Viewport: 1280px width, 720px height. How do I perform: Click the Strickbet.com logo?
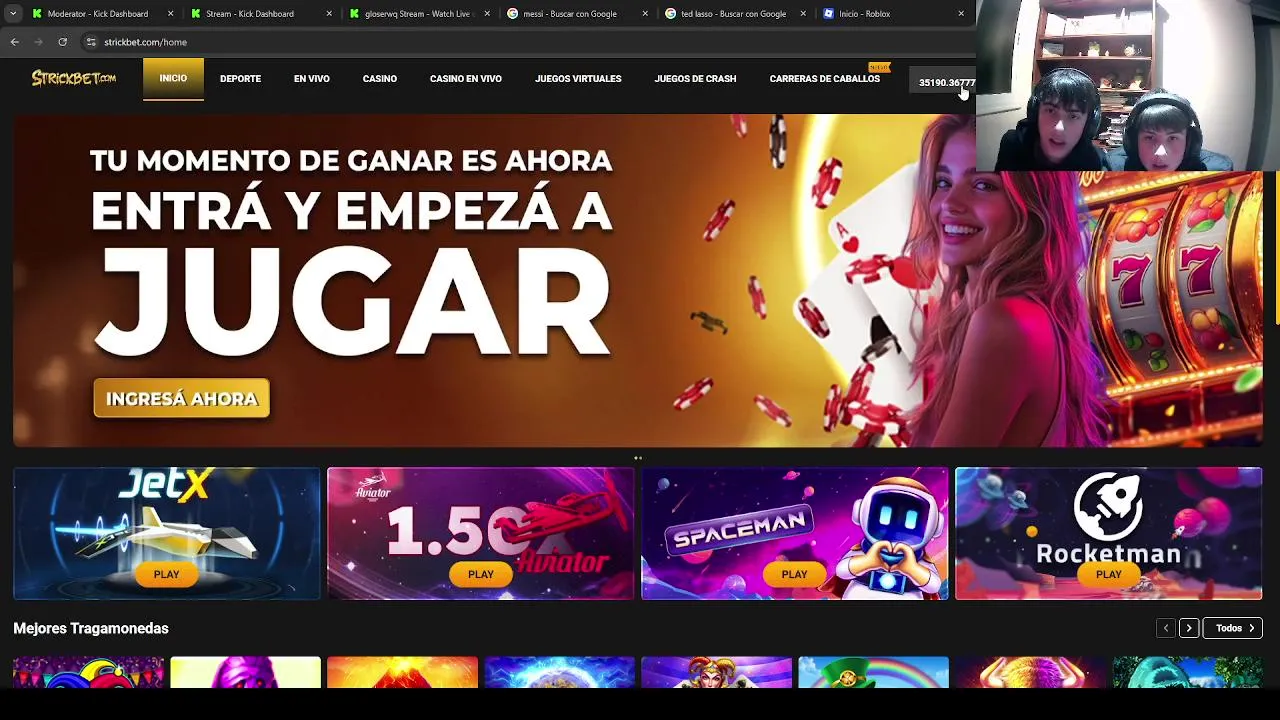pyautogui.click(x=74, y=78)
